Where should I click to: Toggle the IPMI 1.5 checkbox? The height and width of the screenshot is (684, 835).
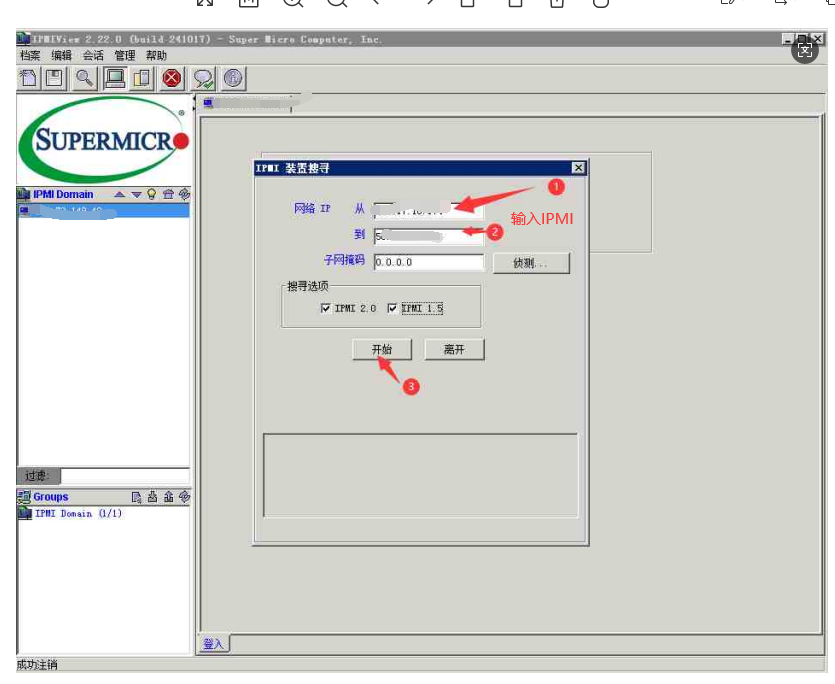click(x=392, y=308)
